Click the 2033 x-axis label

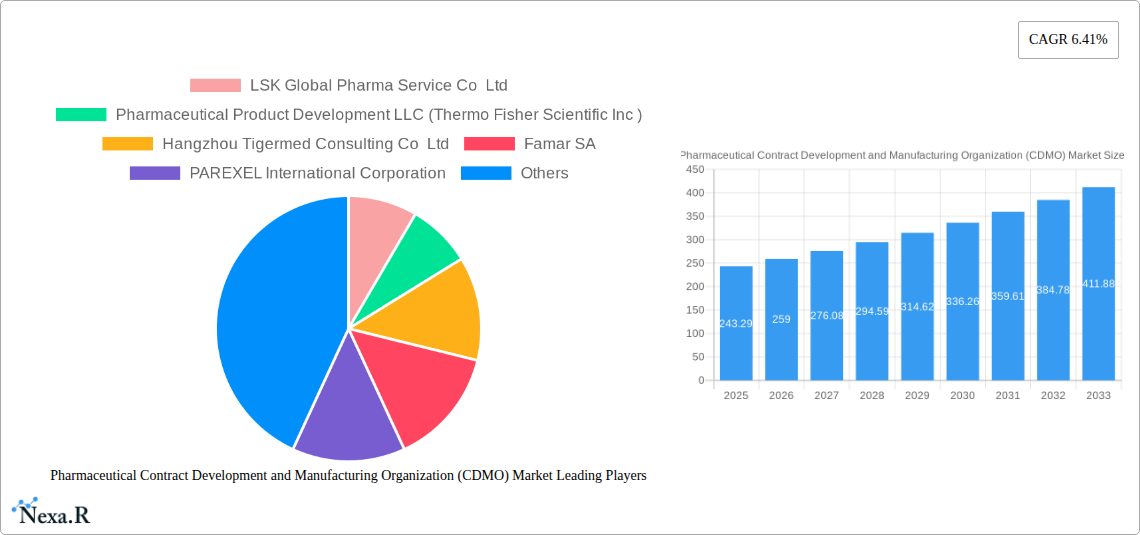[x=1099, y=395]
